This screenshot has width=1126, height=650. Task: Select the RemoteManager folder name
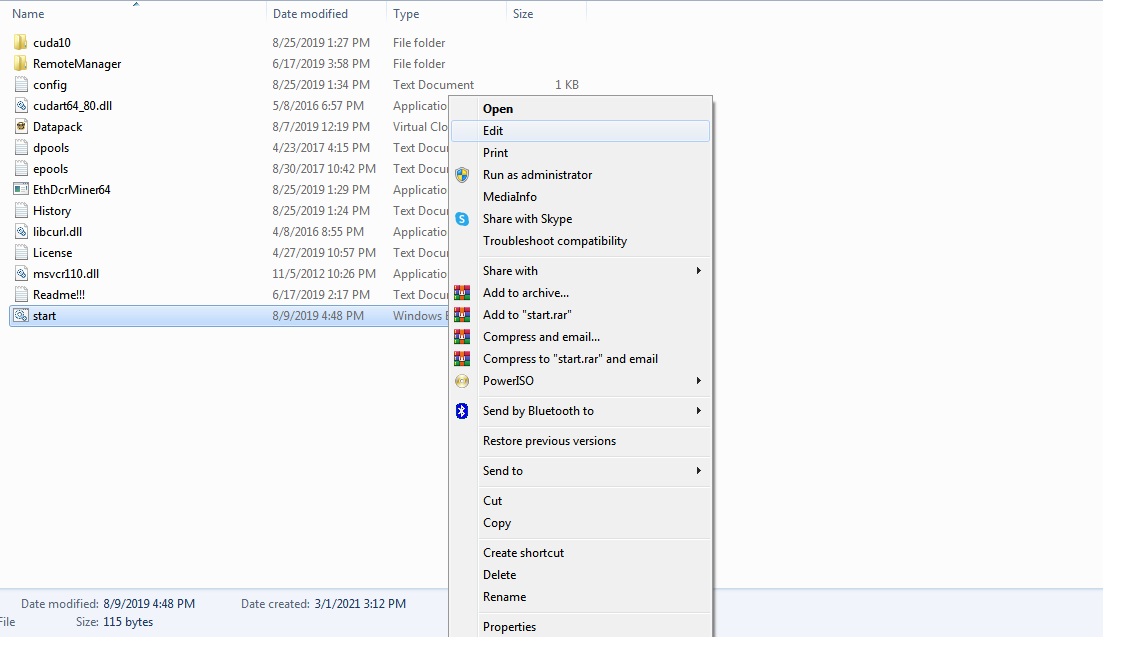pos(77,64)
